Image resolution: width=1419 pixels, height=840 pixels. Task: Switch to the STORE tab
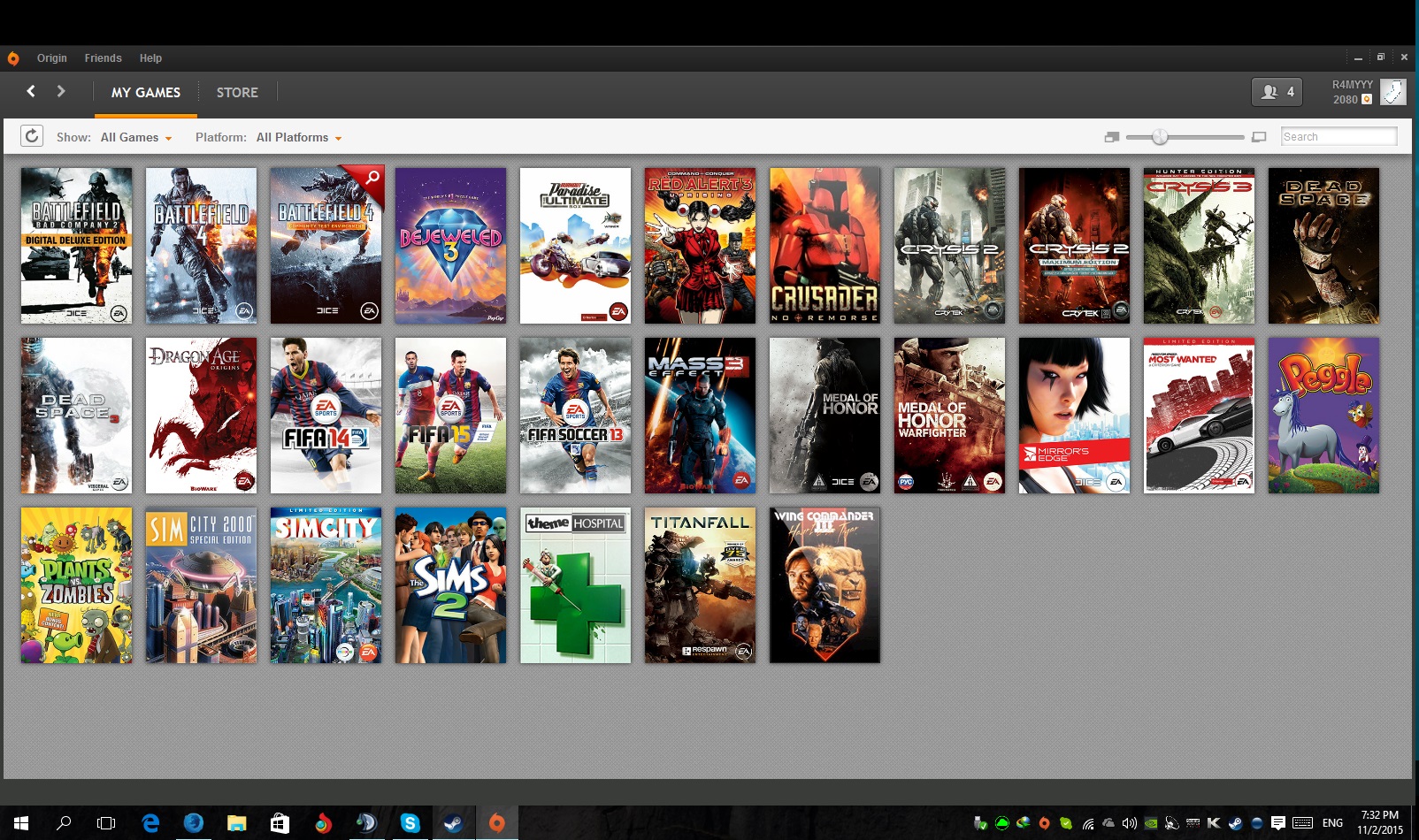(237, 92)
